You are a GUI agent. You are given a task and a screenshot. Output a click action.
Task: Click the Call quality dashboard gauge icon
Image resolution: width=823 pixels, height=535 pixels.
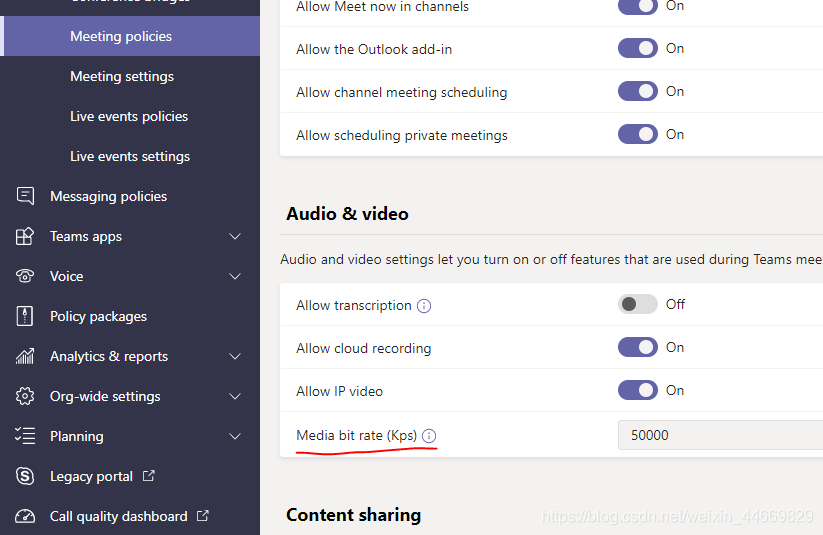click(x=25, y=516)
